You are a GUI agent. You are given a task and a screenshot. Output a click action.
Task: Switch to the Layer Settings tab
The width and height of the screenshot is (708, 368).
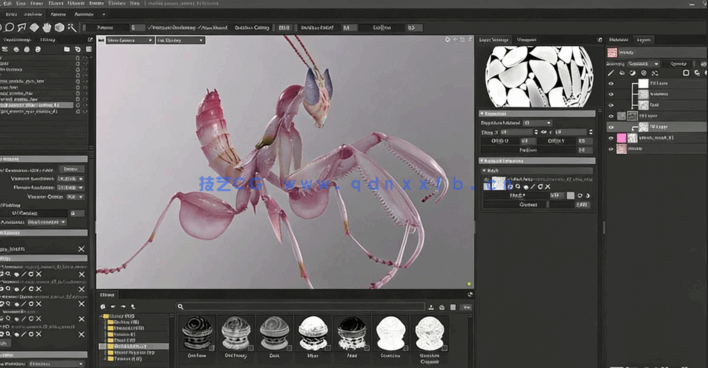(494, 40)
